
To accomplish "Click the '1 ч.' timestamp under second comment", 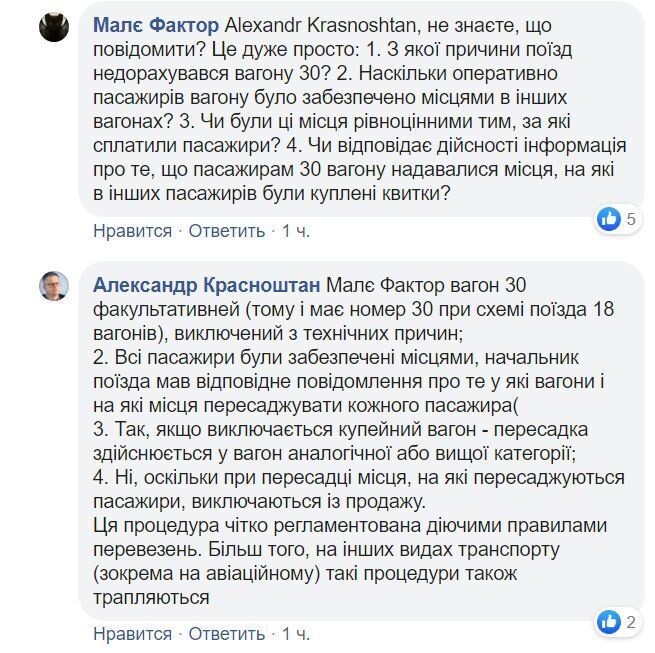I will tap(296, 634).
